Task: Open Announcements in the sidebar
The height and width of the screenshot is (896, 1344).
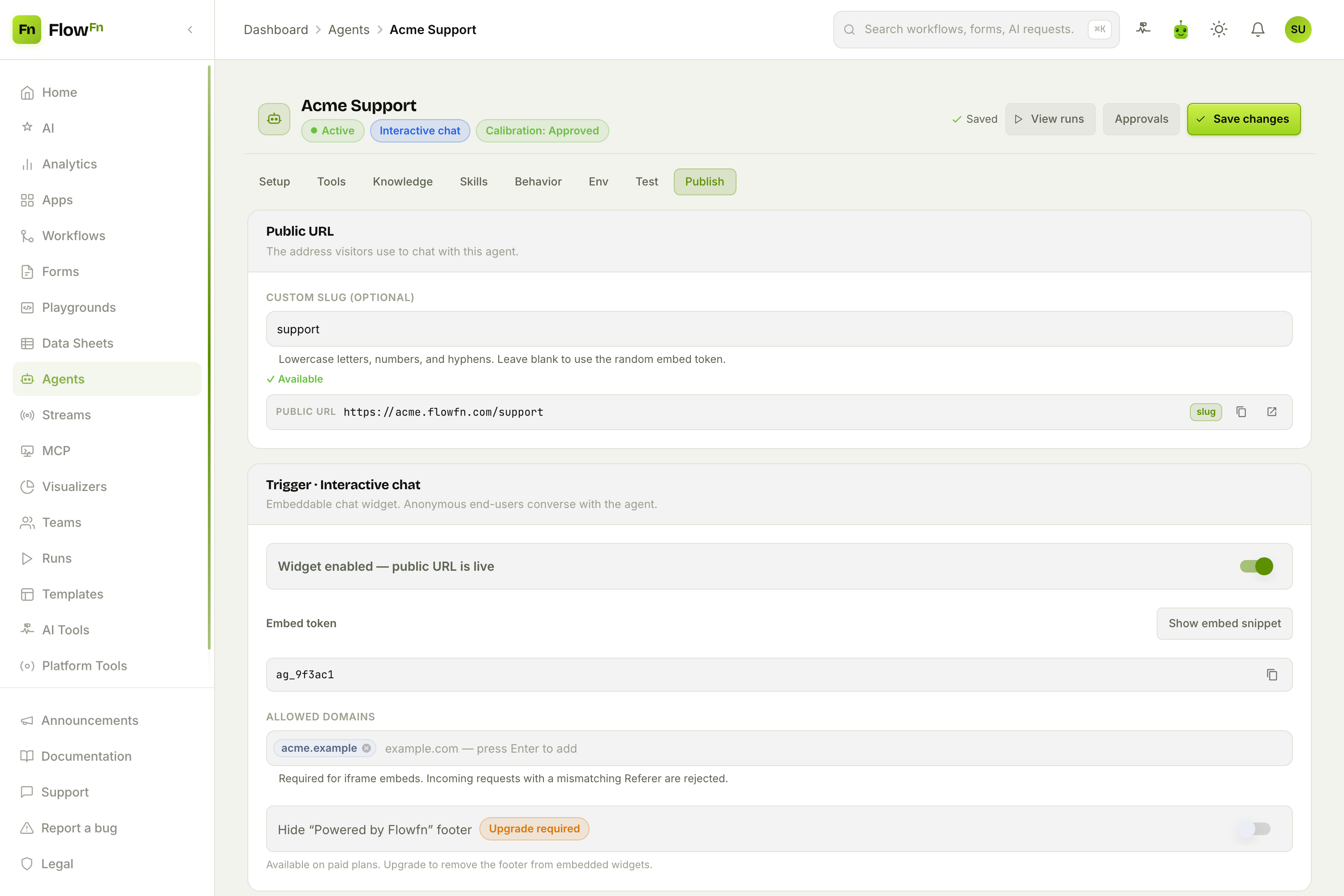Action: point(107,720)
